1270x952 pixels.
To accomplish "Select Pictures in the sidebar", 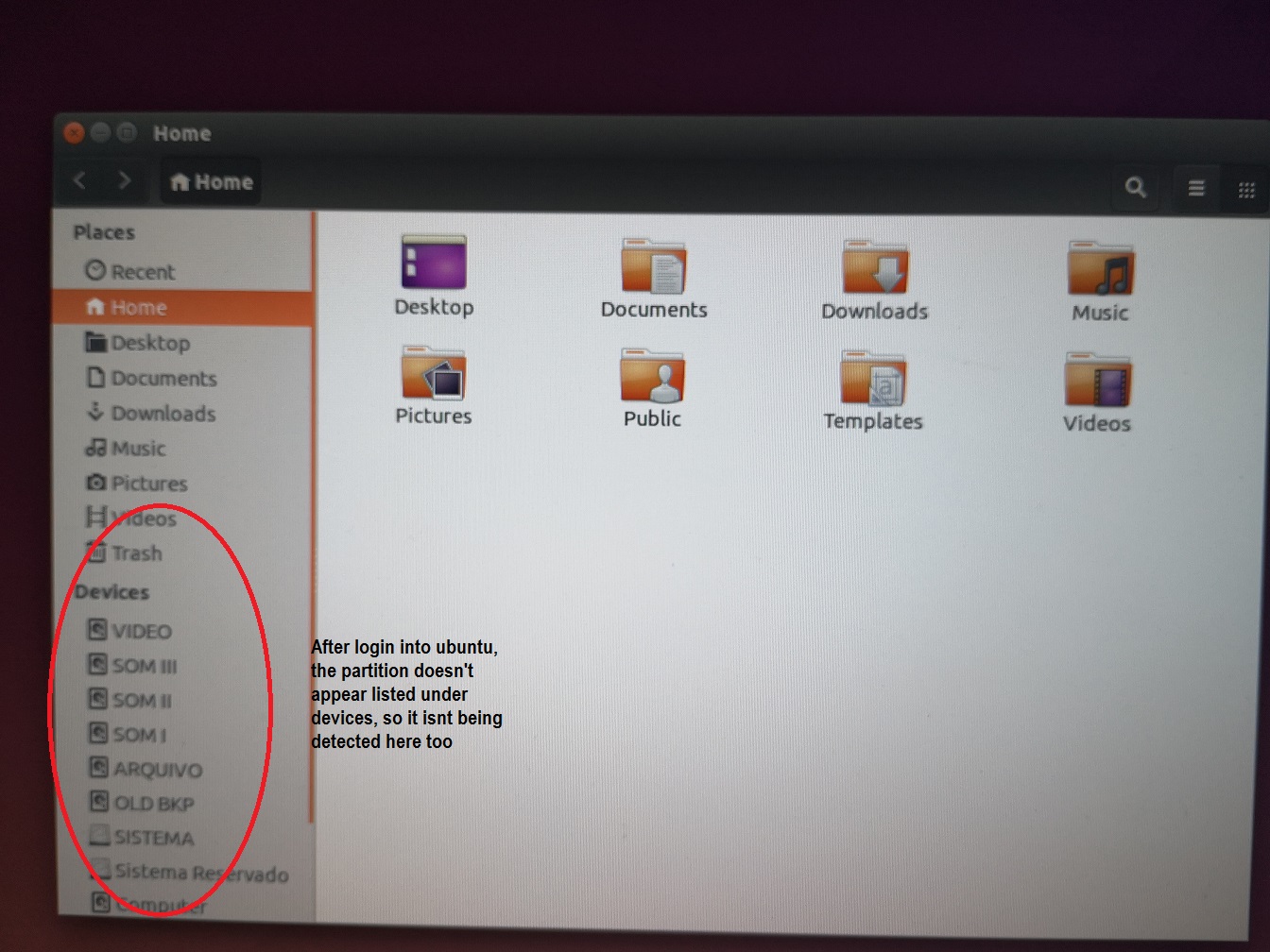I will click(182, 483).
